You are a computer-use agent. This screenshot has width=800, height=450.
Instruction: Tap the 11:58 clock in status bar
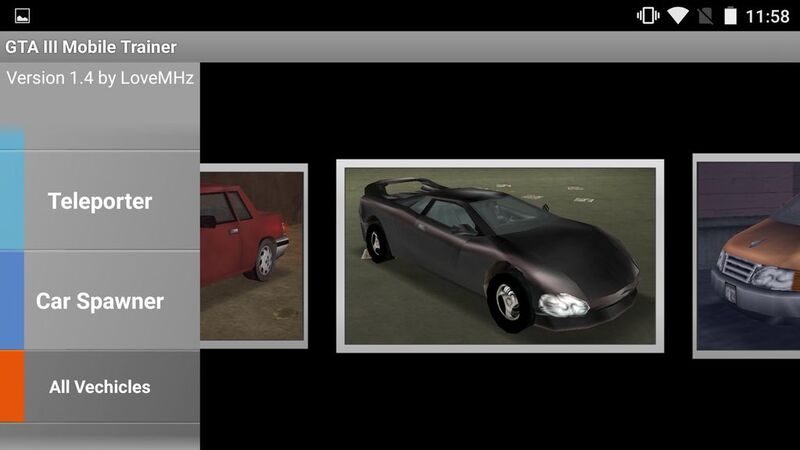click(x=767, y=16)
